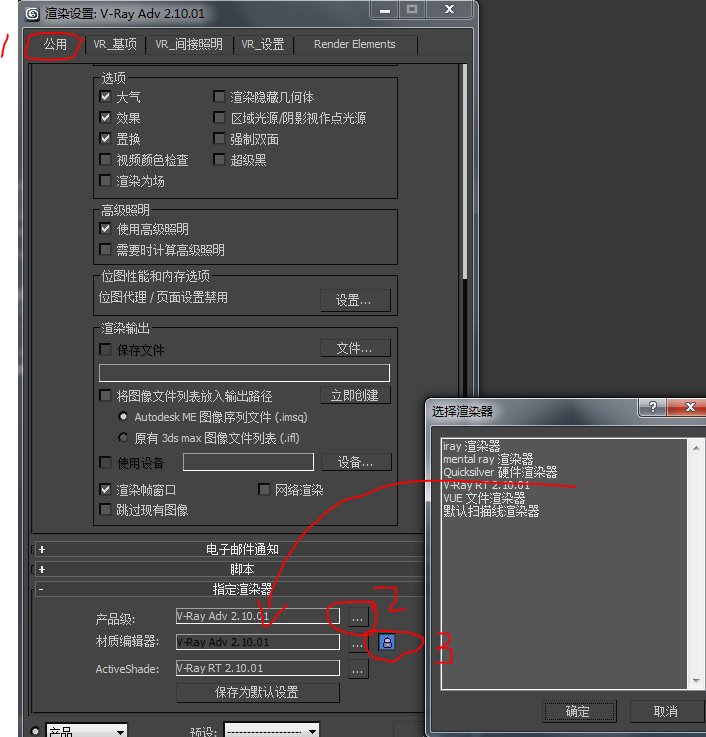Check 将图像文件列表放入输出路径
Screen dimensions: 706x737
point(105,395)
